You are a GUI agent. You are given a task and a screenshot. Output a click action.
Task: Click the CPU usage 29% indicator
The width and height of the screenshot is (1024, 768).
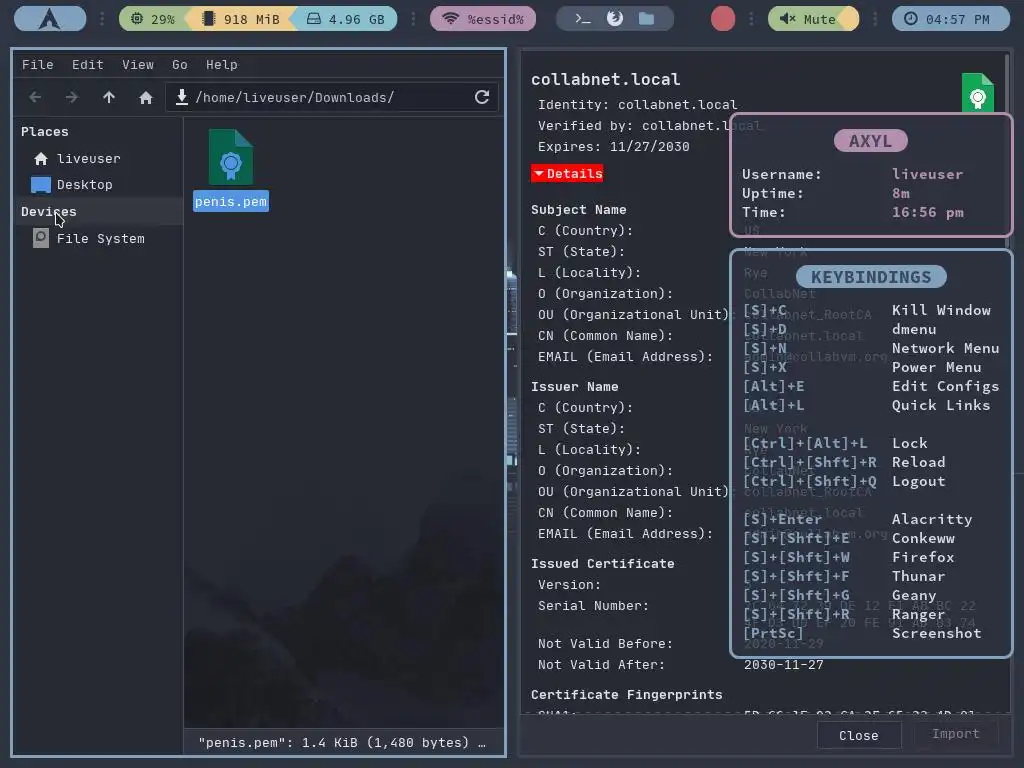point(153,19)
